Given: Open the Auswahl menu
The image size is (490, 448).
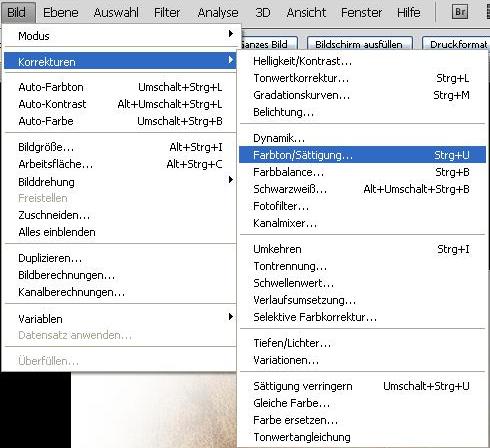Looking at the screenshot, I should pos(116,13).
